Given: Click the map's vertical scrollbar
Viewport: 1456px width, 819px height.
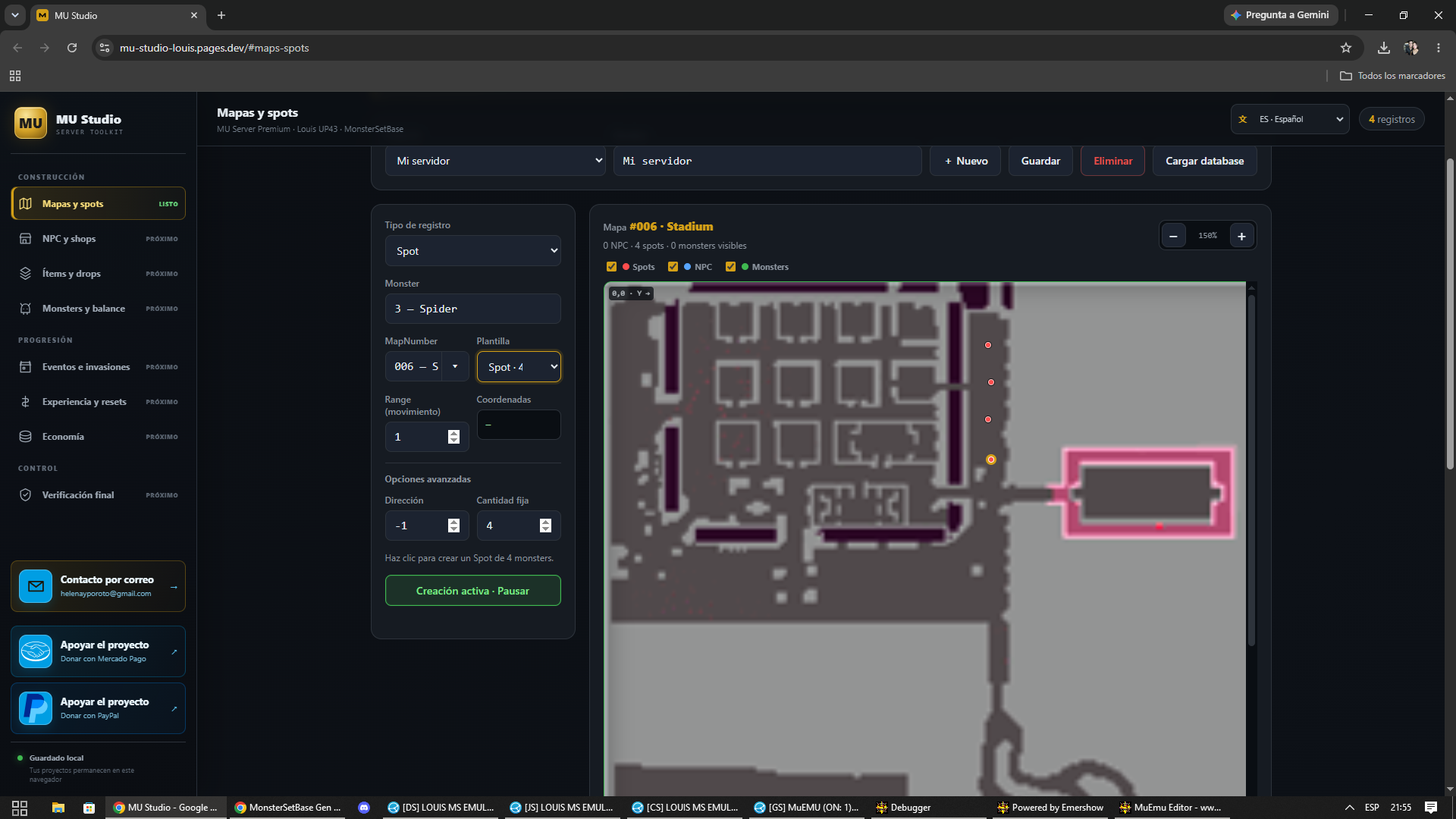Looking at the screenshot, I should pos(1251,470).
